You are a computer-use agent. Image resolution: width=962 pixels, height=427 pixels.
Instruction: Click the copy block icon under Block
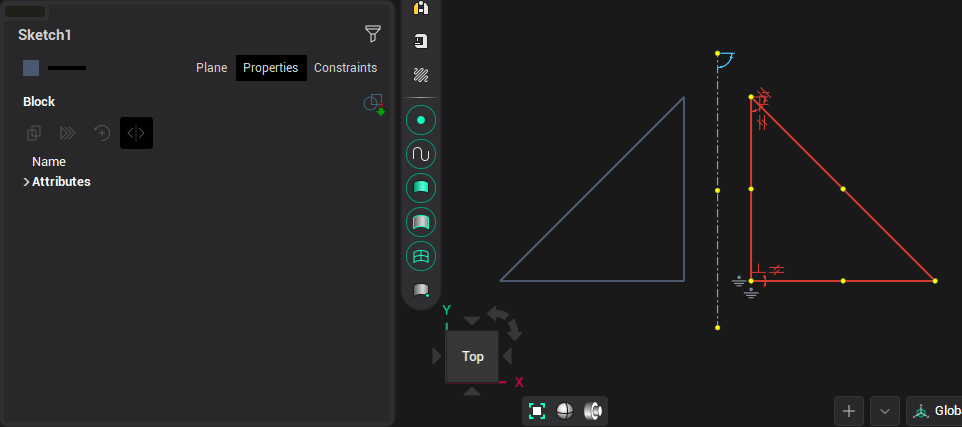coord(34,133)
